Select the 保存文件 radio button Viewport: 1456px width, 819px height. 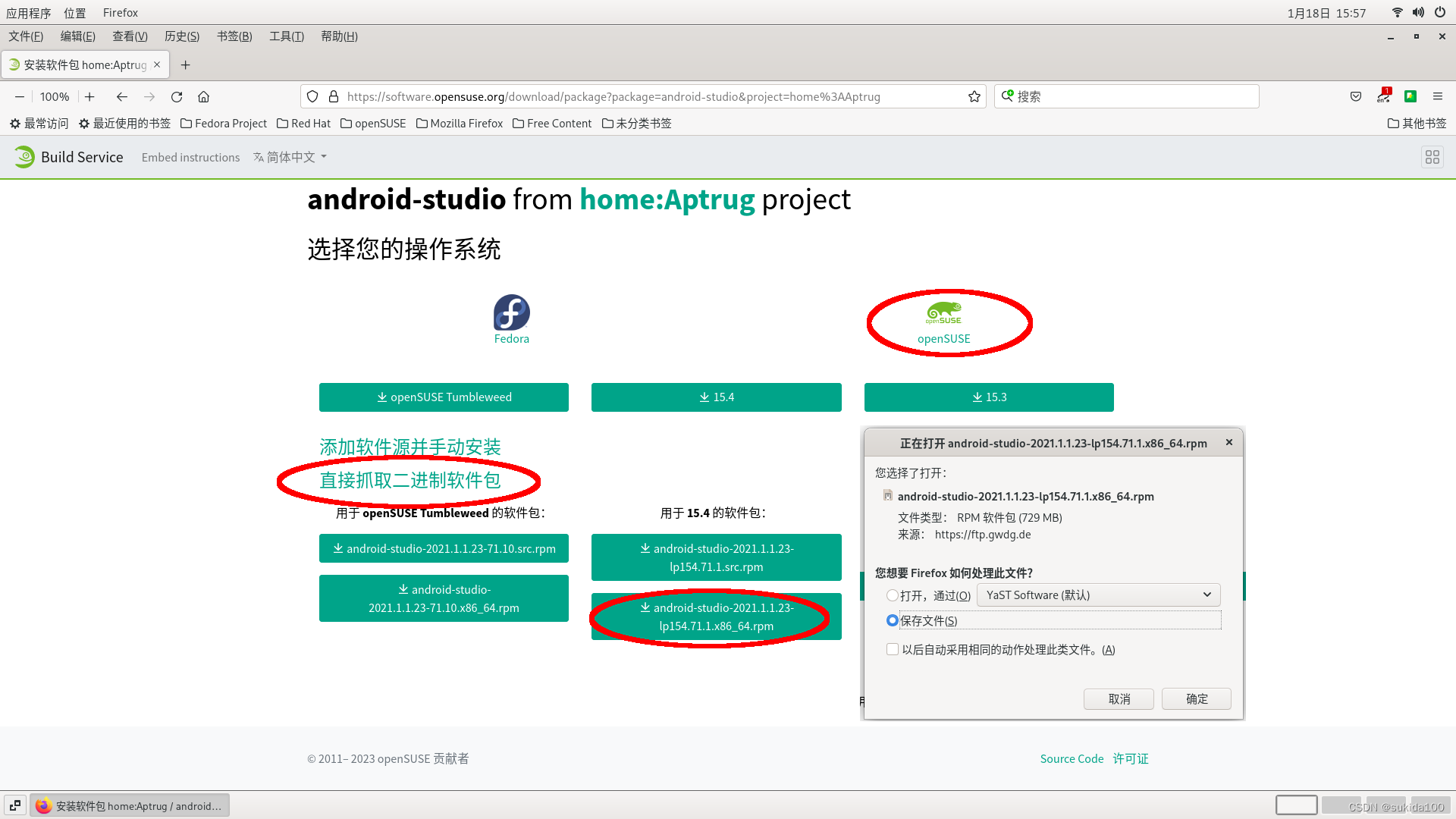tap(893, 620)
